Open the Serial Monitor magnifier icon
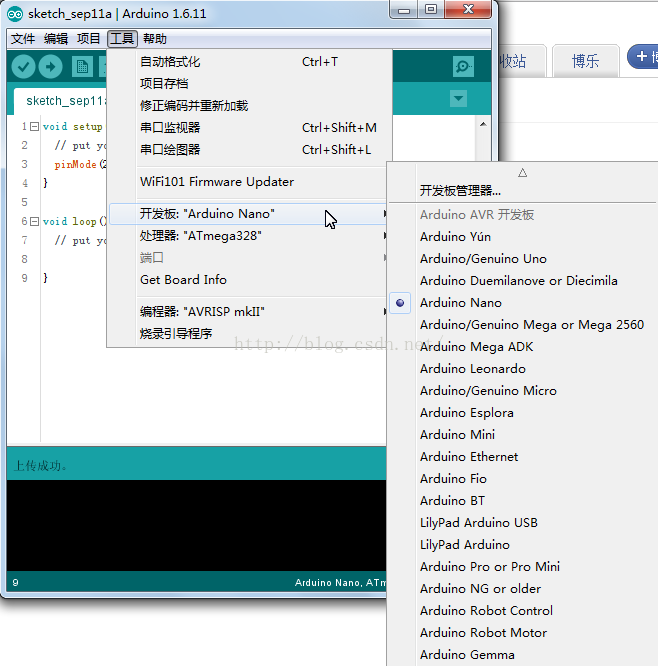658x666 pixels. [463, 67]
